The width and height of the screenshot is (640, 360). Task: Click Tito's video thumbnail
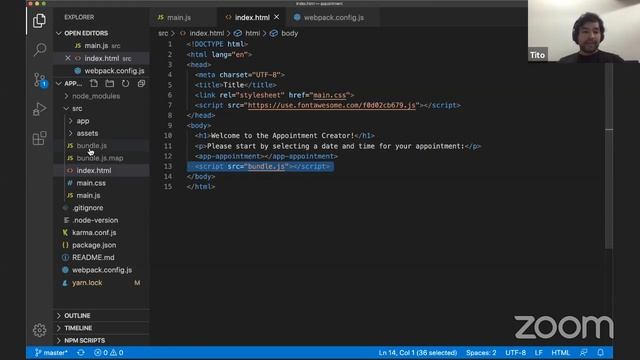click(584, 31)
